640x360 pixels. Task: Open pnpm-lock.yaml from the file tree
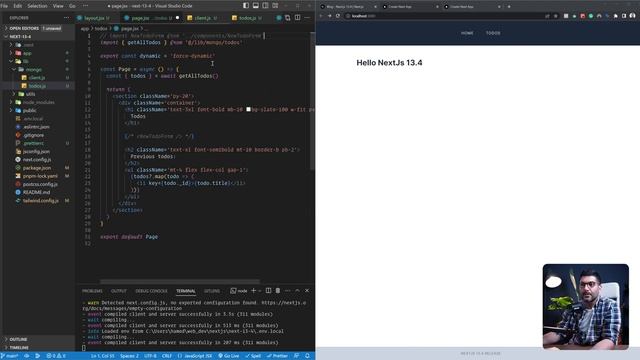coord(38,176)
